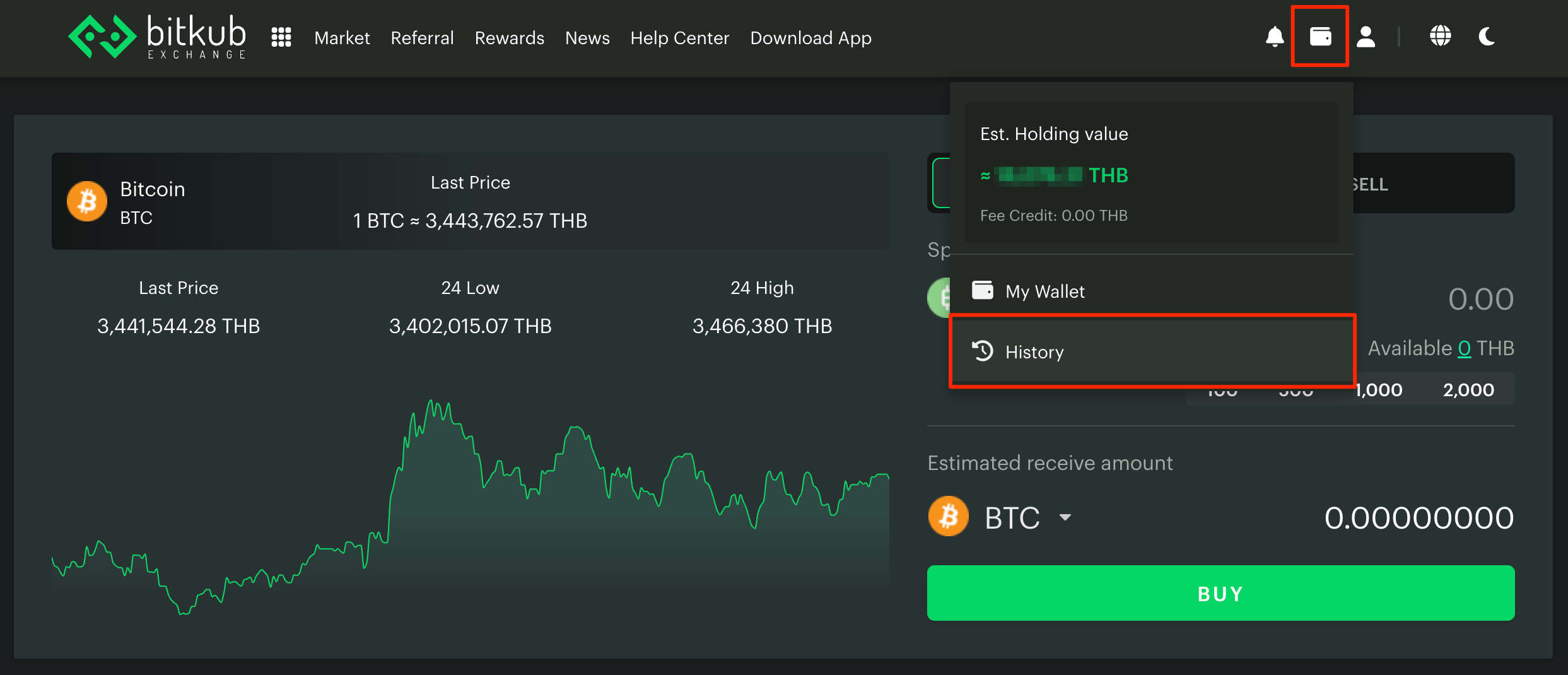
Task: Open the Help Center link
Action: pos(679,38)
